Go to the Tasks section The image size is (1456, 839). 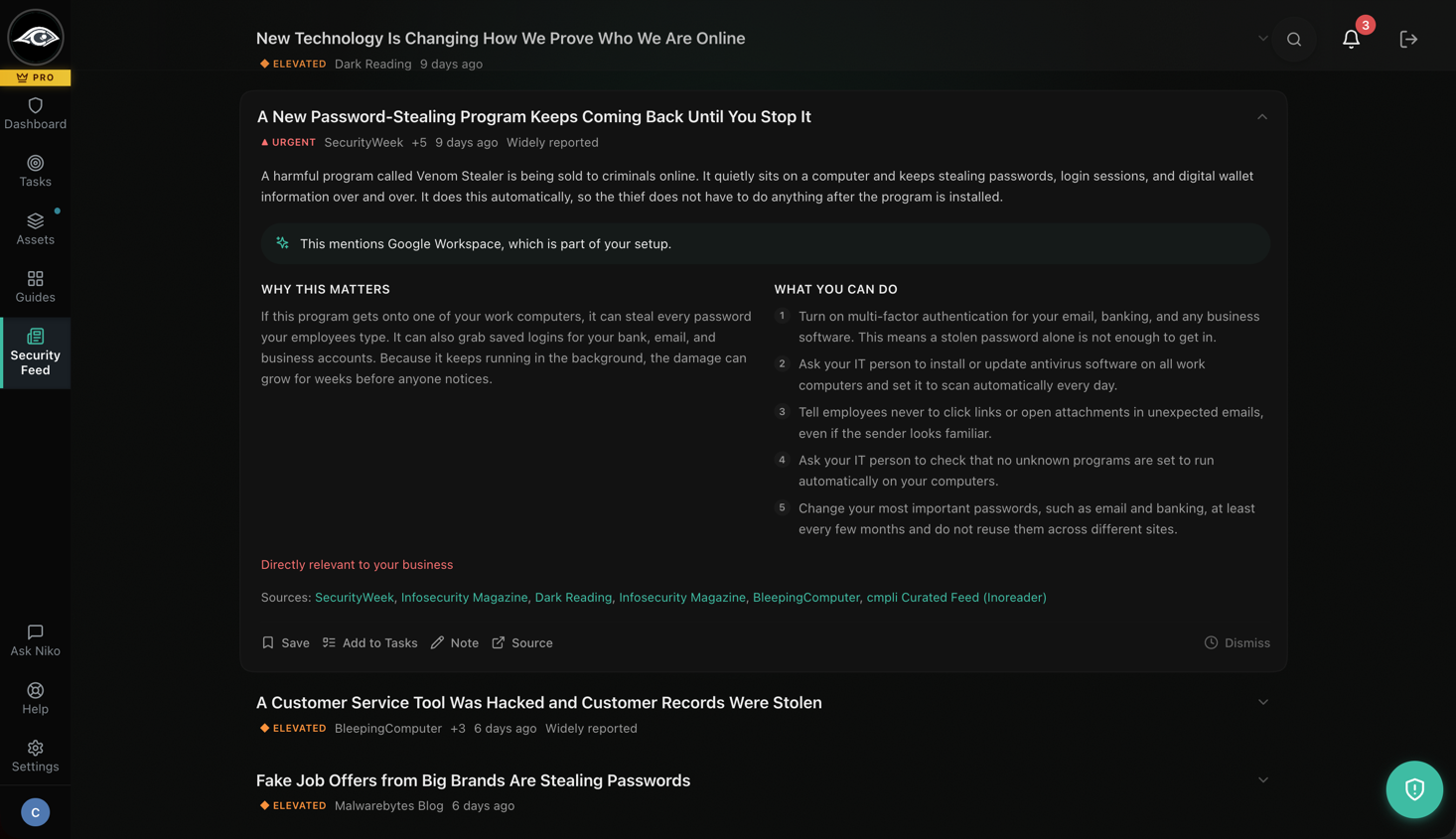click(x=35, y=171)
